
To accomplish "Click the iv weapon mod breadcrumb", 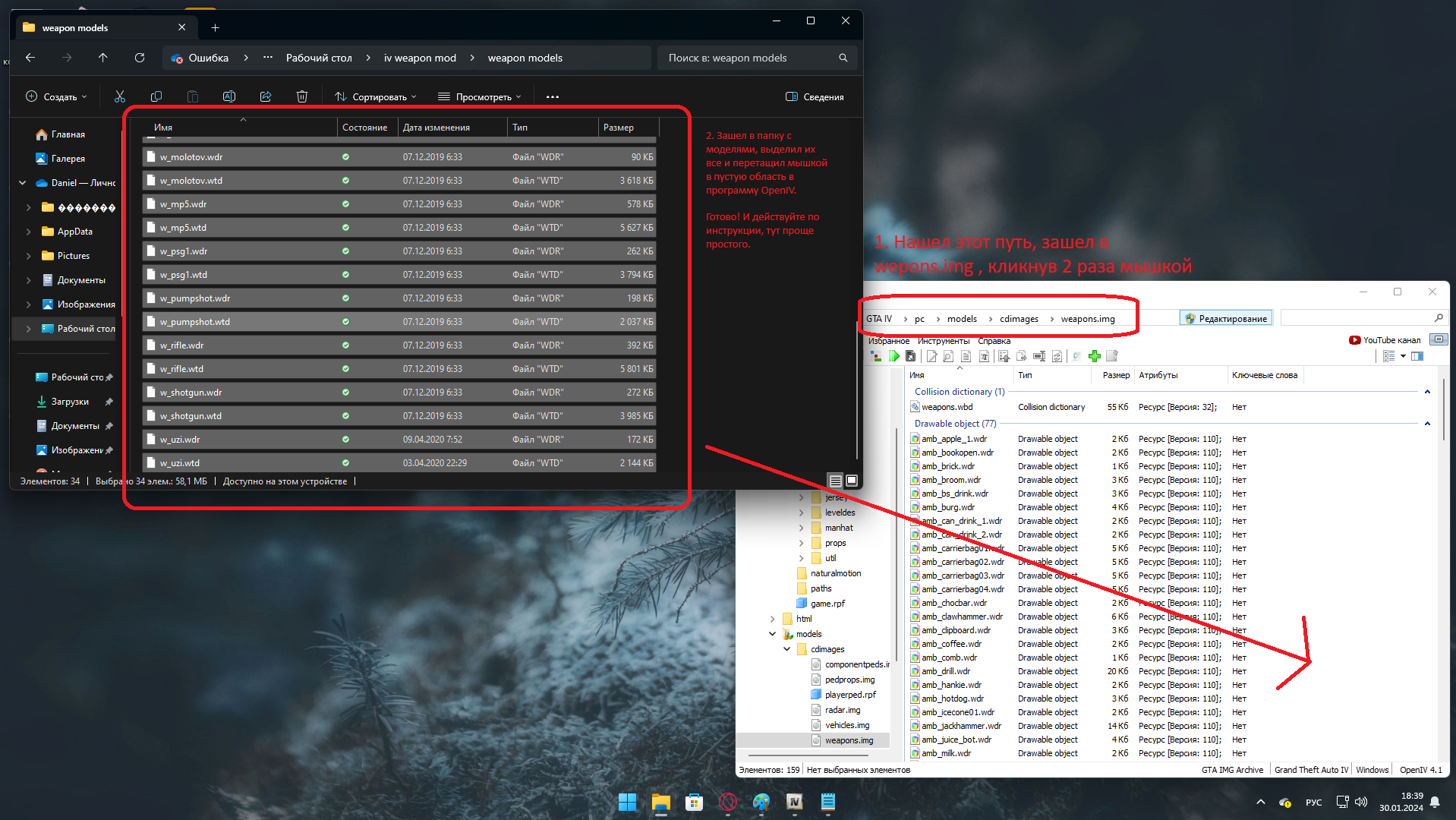I will 420,58.
